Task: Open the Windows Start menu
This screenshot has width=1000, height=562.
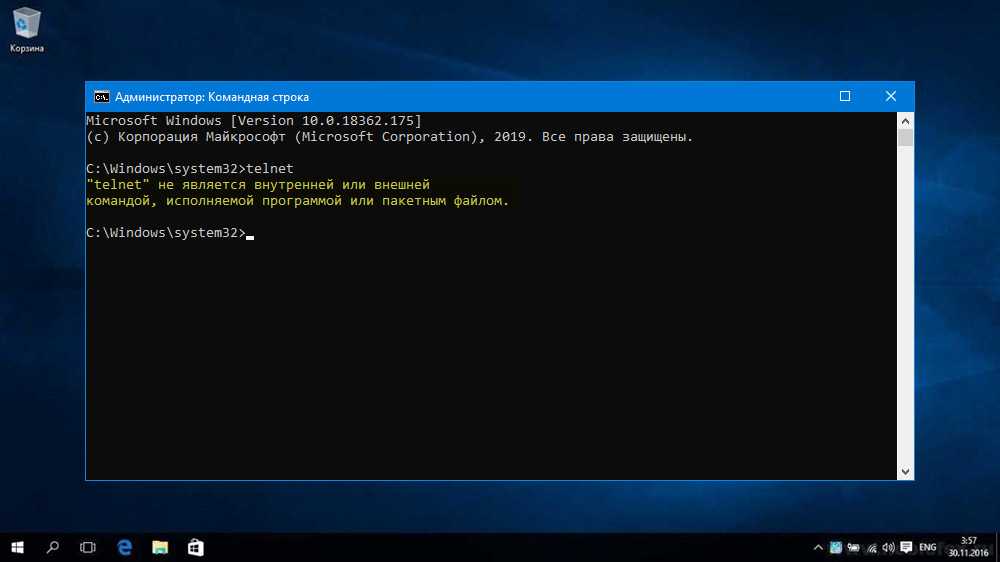Action: point(17,547)
